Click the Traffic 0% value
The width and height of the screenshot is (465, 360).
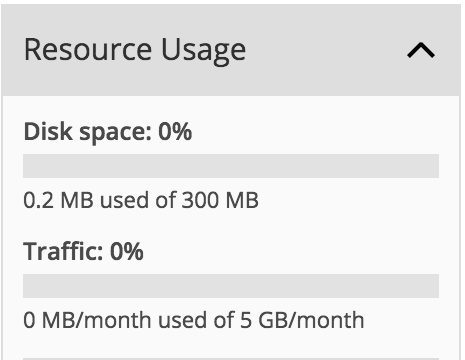[127, 251]
